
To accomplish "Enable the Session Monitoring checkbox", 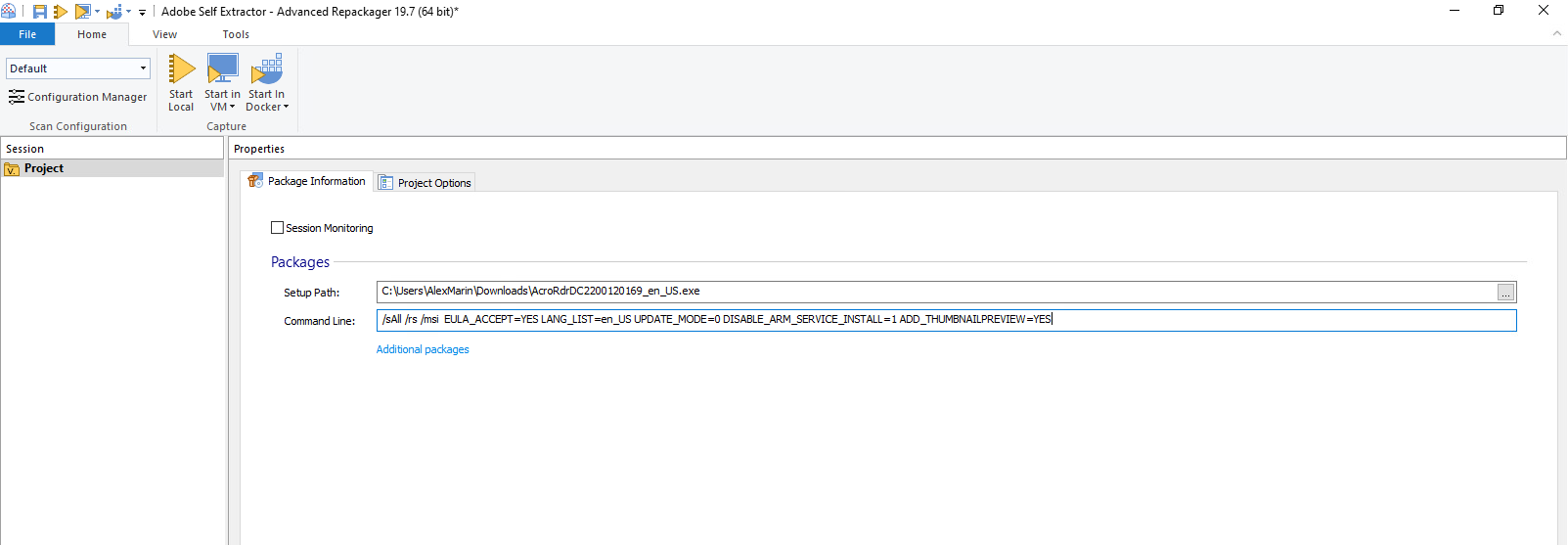I will (x=277, y=228).
